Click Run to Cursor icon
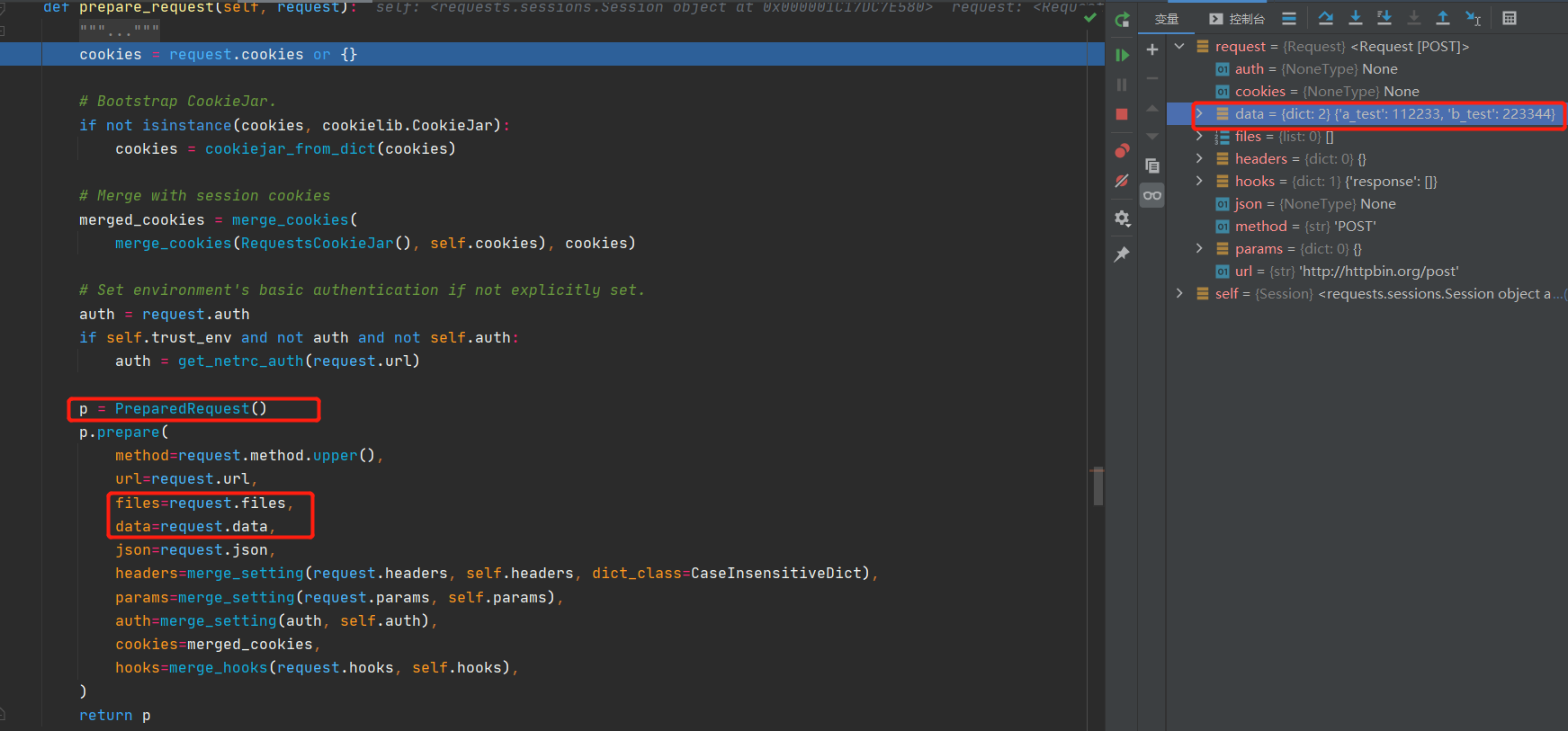The width and height of the screenshot is (1568, 731). click(1473, 18)
